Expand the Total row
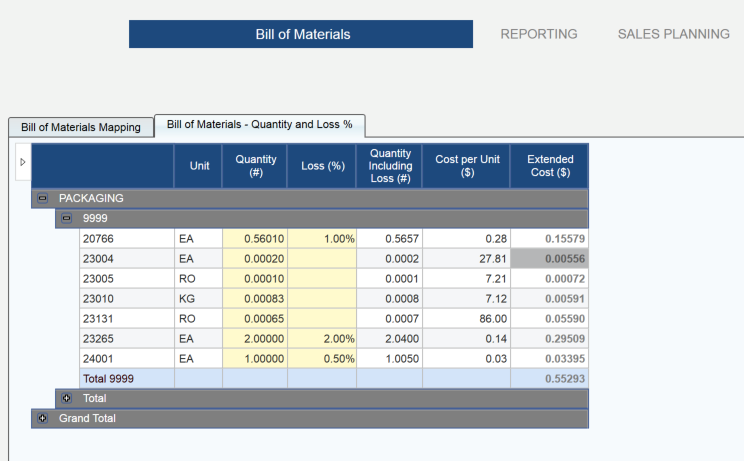Viewport: 744px width, 461px height. click(67, 398)
